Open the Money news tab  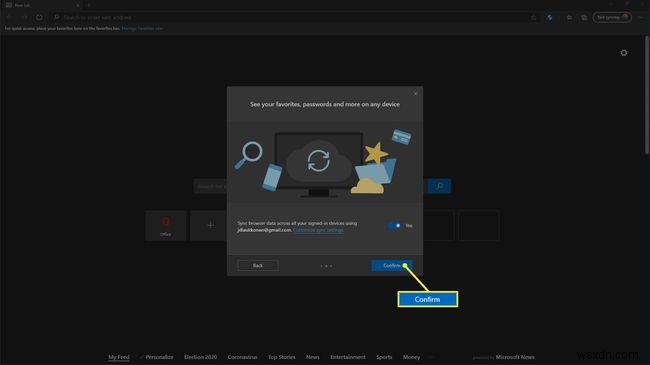pyautogui.click(x=411, y=357)
